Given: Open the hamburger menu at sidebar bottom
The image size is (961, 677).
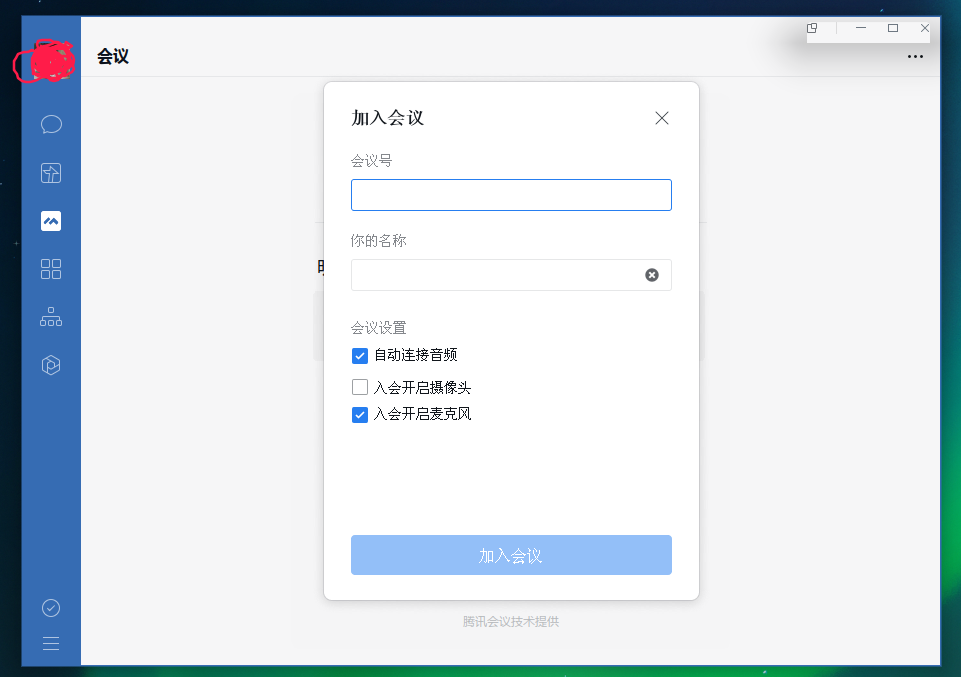Looking at the screenshot, I should tap(50, 643).
